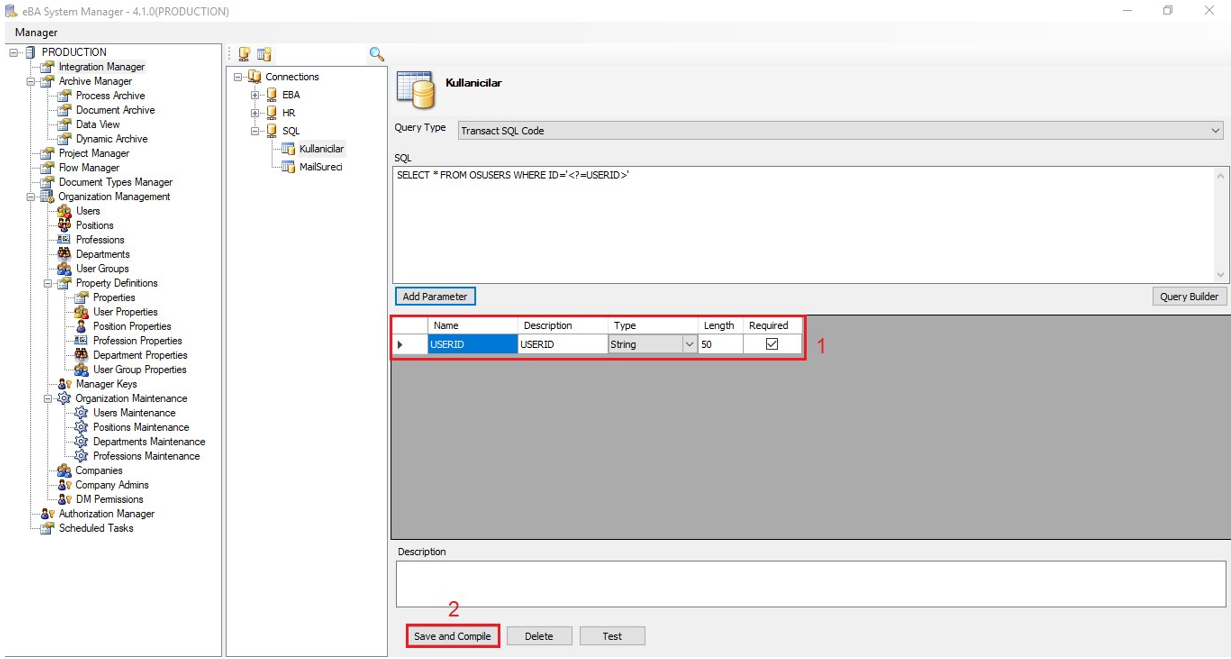Open Manager Keys icon in tree

tap(64, 384)
